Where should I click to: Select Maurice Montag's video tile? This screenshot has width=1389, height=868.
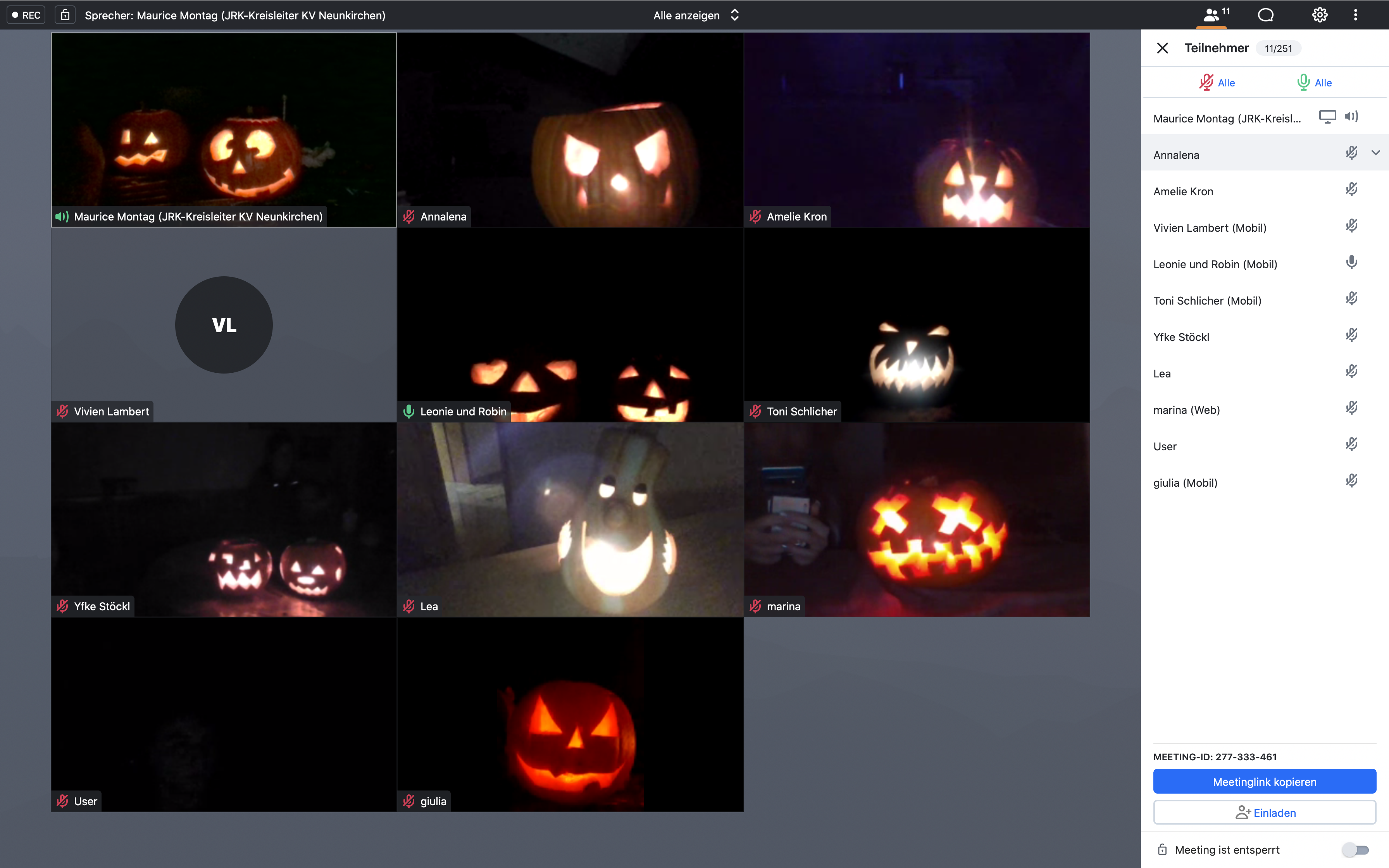click(224, 130)
